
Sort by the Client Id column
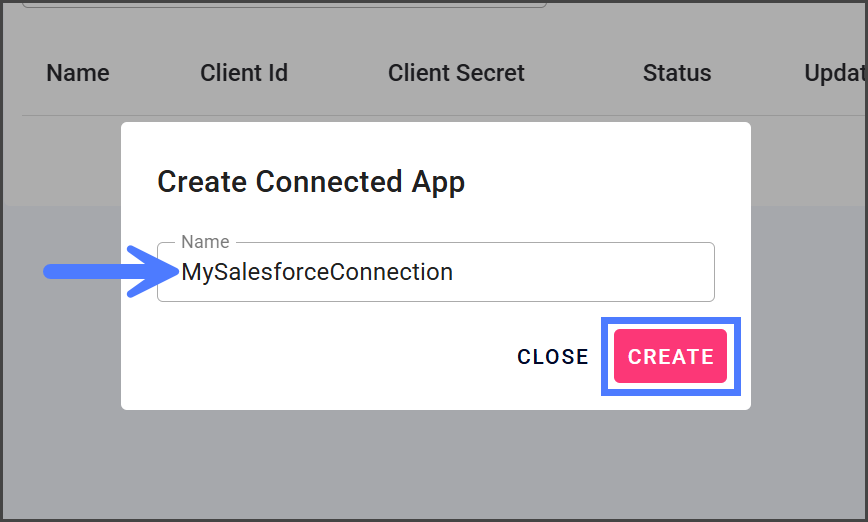click(244, 73)
